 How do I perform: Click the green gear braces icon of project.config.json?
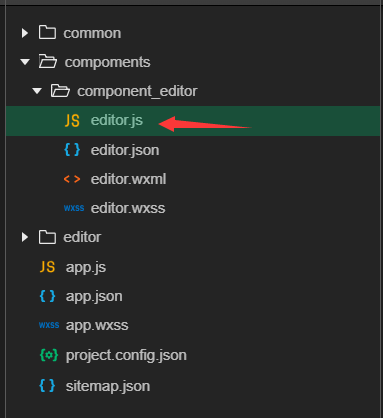pyautogui.click(x=49, y=355)
